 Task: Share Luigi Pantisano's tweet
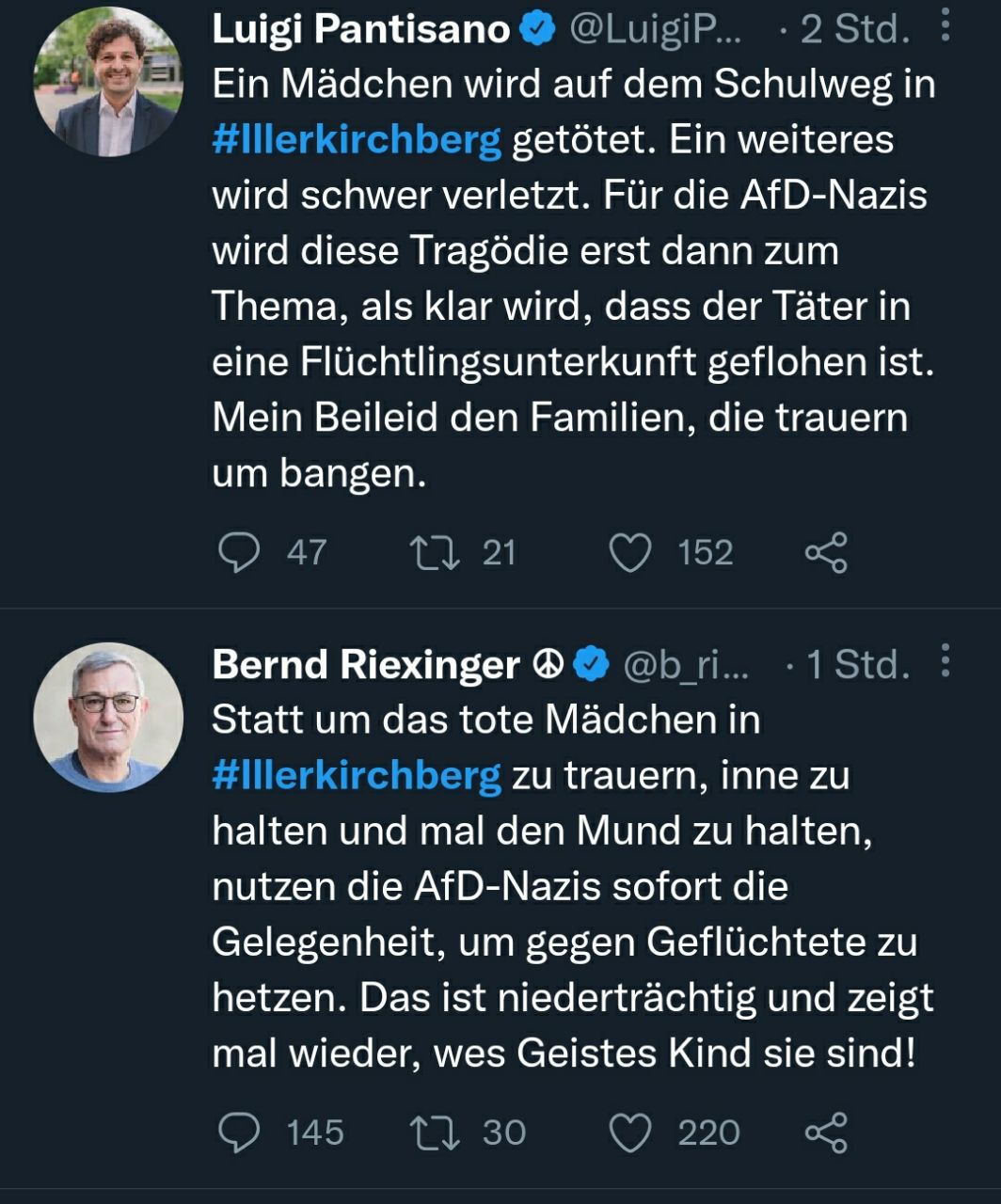(x=826, y=552)
